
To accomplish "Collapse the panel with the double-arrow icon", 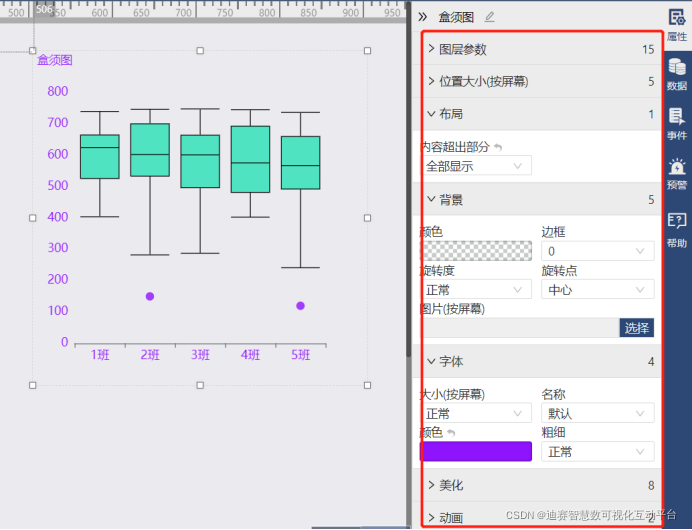I will (423, 17).
